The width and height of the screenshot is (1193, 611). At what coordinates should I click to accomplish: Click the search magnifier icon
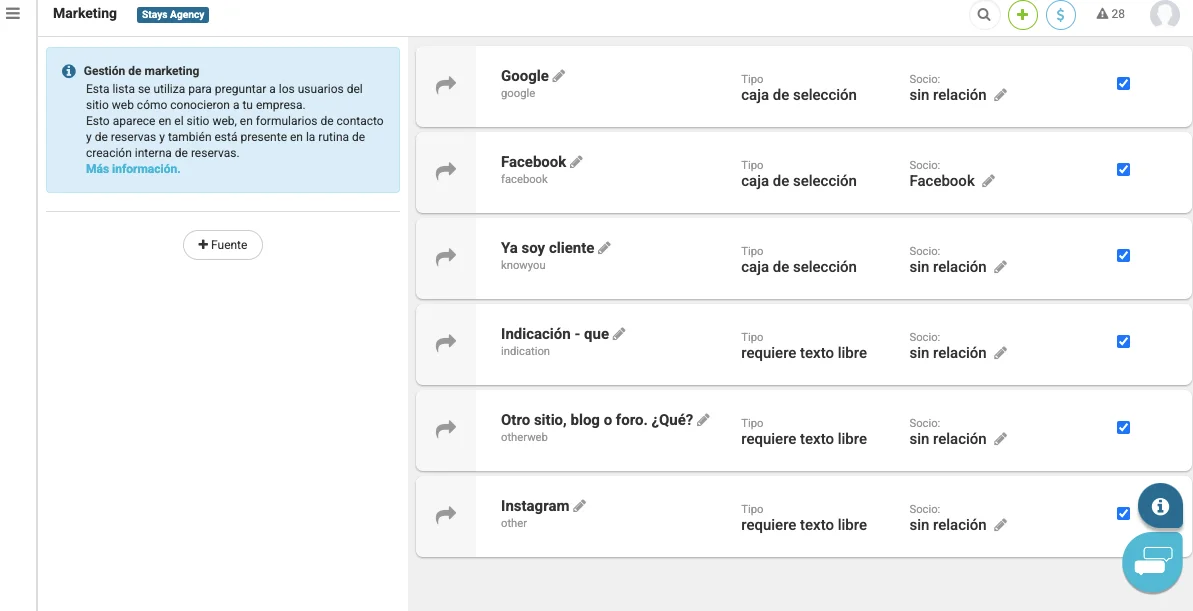(x=984, y=15)
